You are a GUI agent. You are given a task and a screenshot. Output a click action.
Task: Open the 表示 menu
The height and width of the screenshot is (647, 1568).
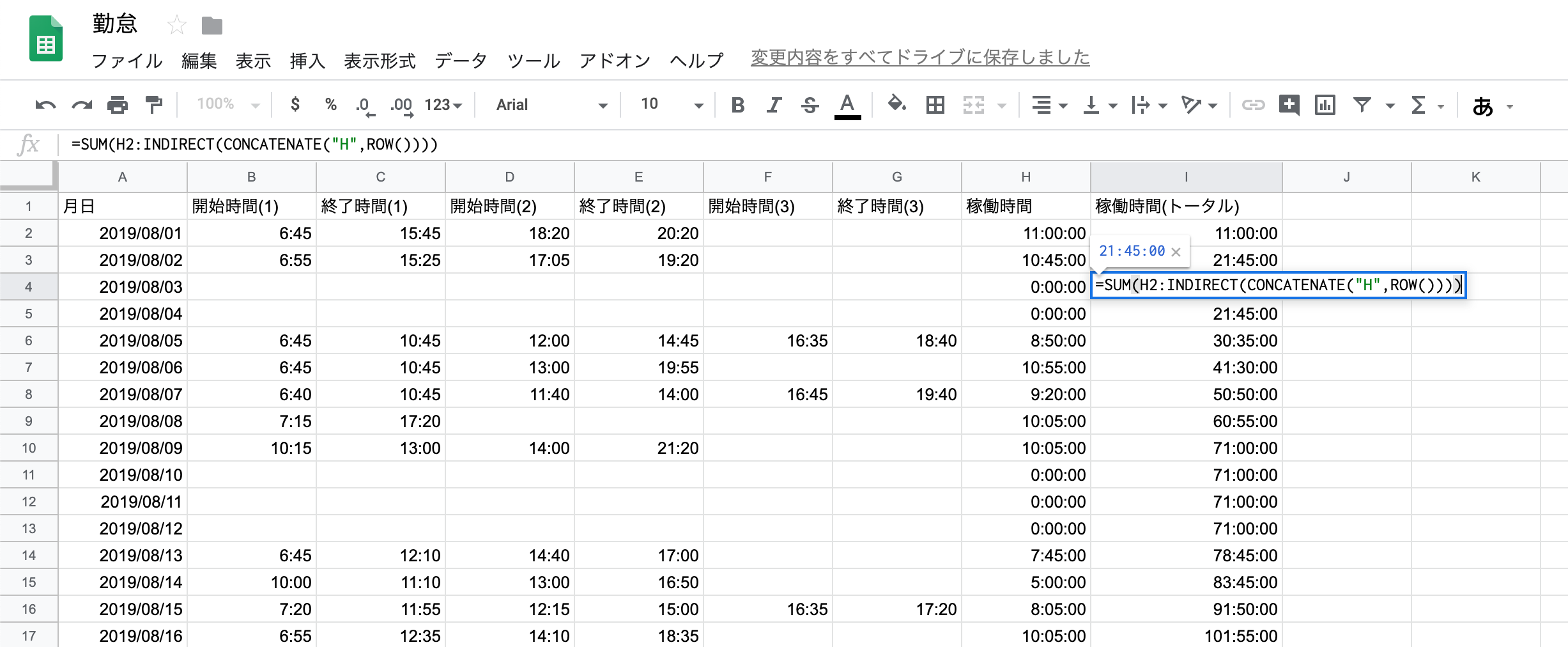(254, 61)
